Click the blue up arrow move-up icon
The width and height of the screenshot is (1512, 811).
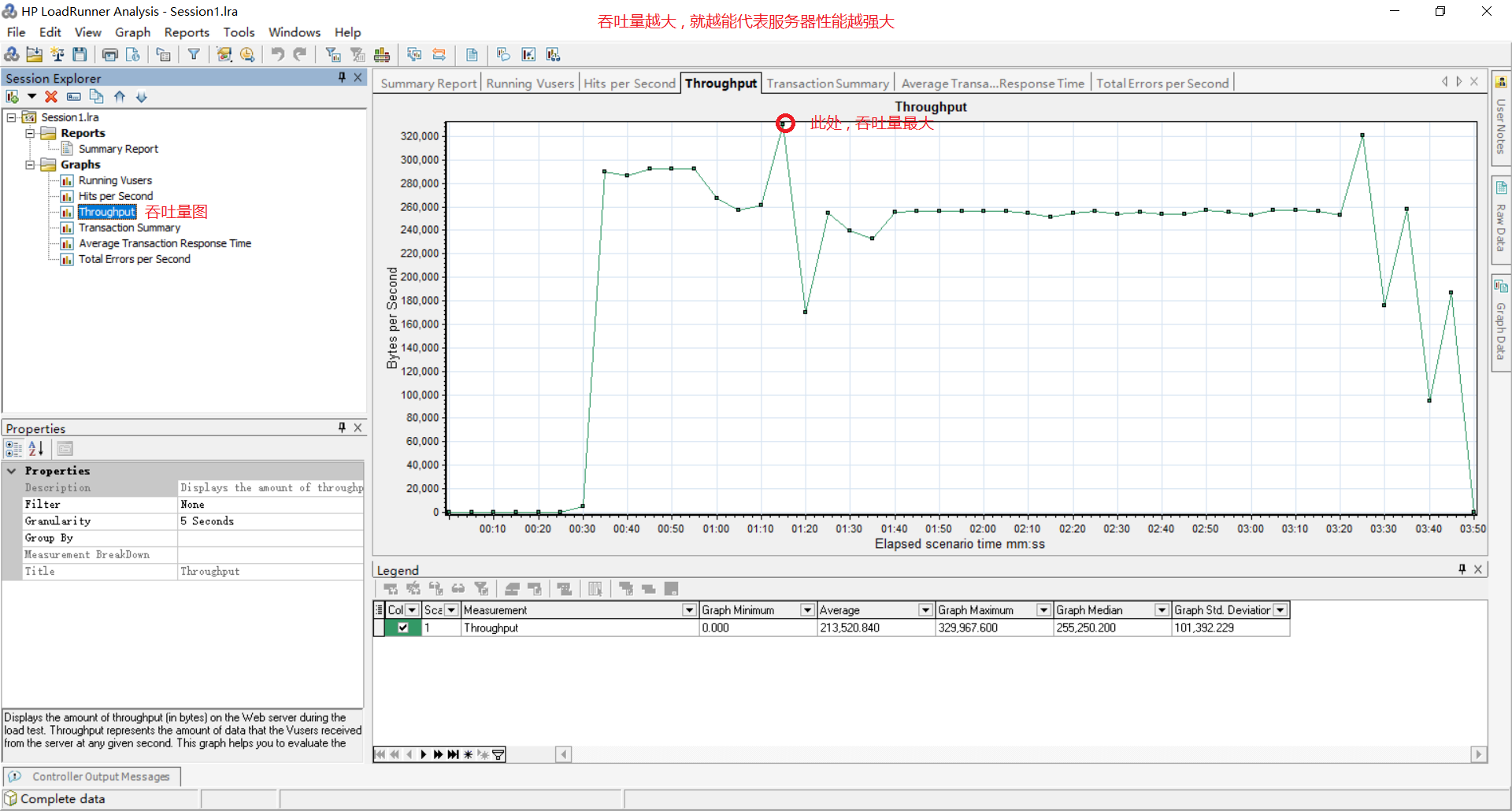tap(120, 97)
